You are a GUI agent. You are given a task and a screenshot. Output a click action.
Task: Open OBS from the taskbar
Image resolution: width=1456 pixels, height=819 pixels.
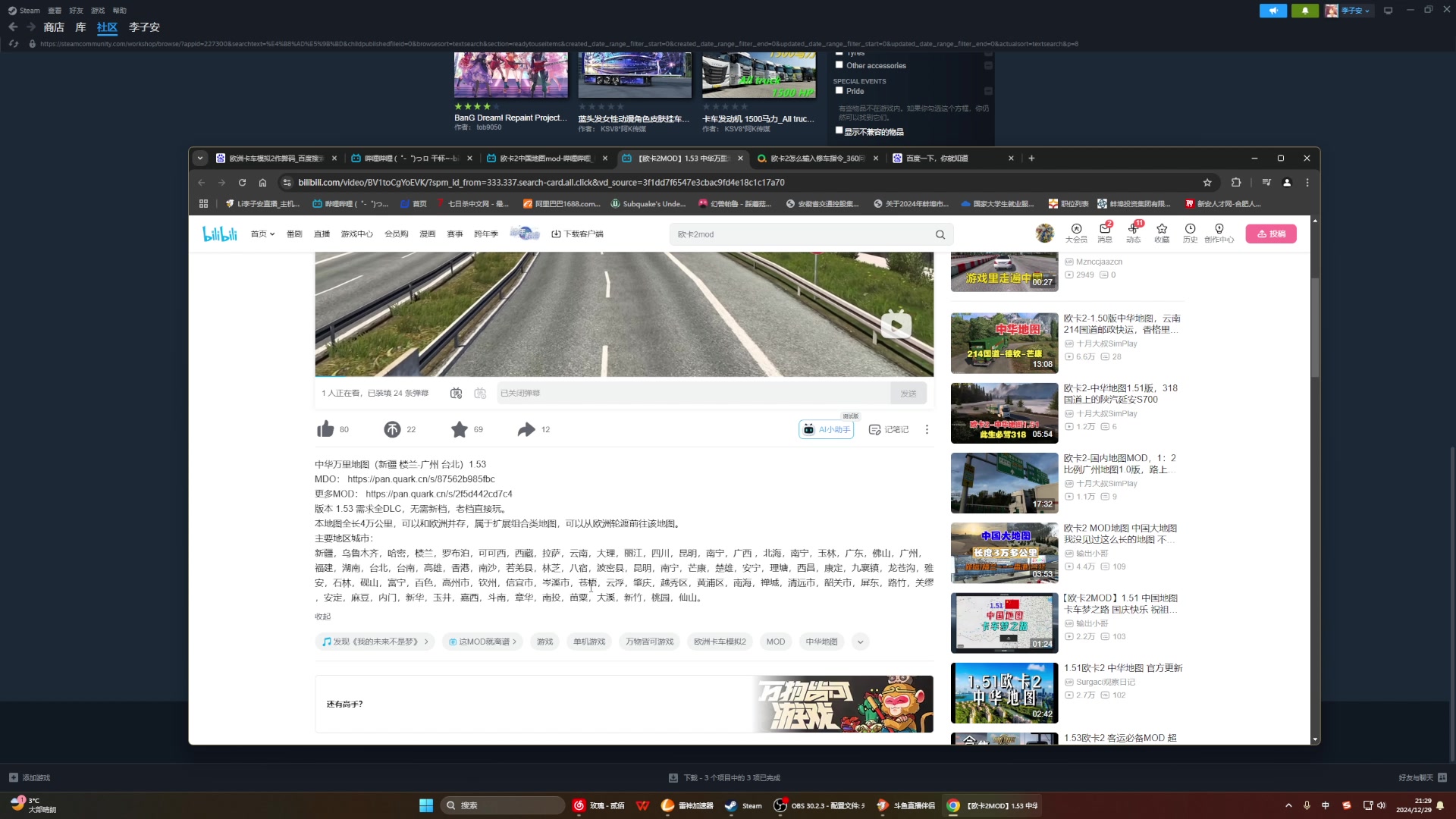[x=817, y=805]
